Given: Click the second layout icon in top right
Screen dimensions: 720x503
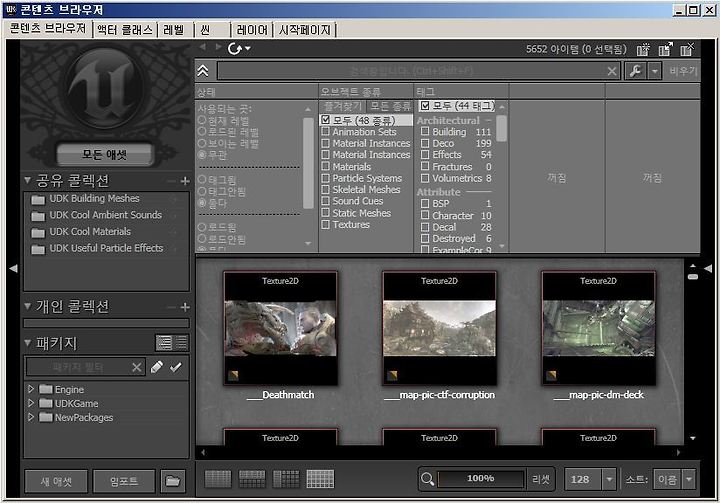Looking at the screenshot, I should (x=665, y=49).
